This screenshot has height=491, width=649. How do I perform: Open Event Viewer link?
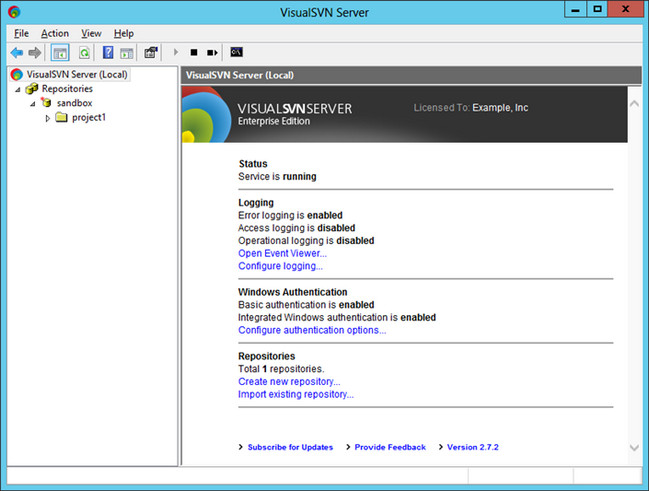[282, 253]
